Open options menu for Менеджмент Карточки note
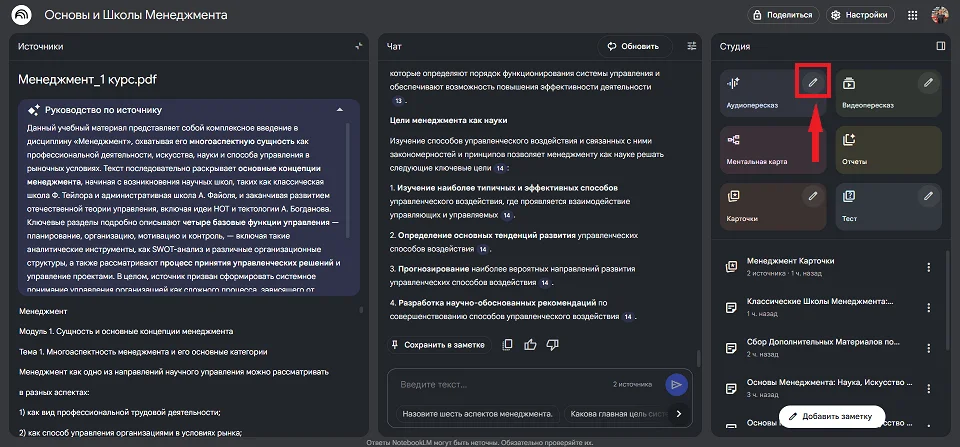This screenshot has width=960, height=447. pos(928,267)
